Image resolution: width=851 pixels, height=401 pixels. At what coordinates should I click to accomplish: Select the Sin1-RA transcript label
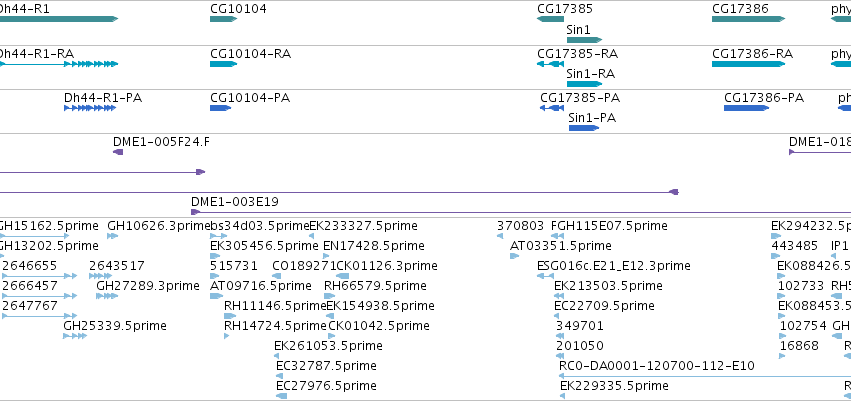point(590,74)
